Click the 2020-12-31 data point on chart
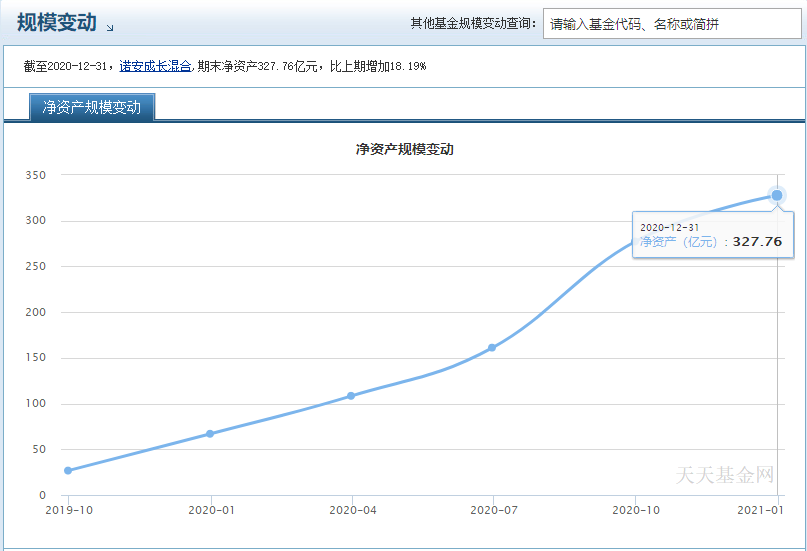 777,195
